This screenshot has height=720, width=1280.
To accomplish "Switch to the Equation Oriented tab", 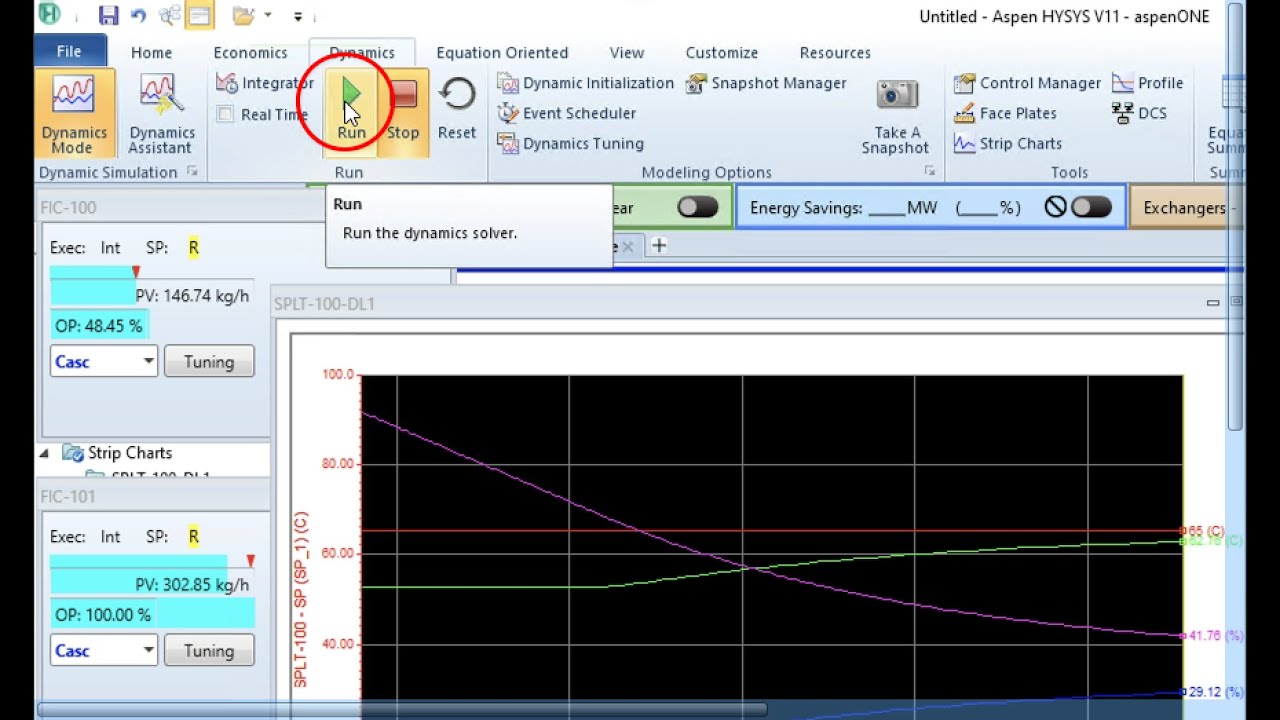I will pos(502,53).
